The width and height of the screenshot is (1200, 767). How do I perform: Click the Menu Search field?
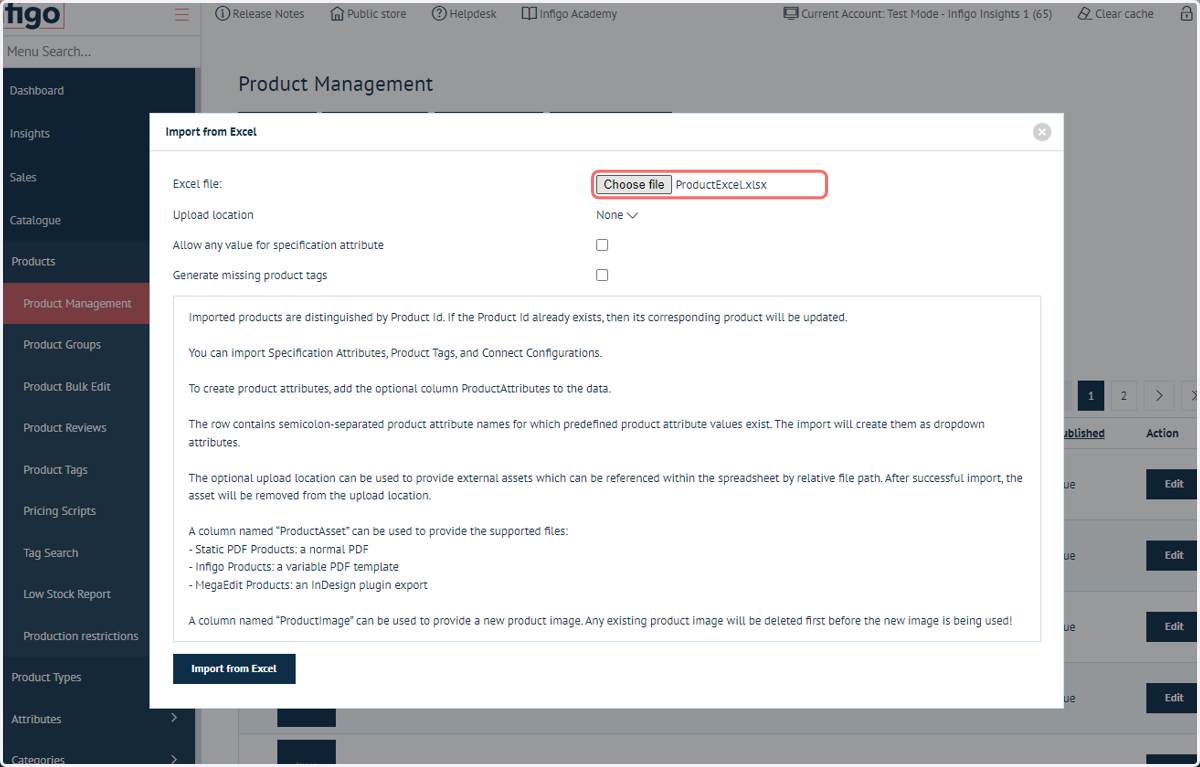100,51
